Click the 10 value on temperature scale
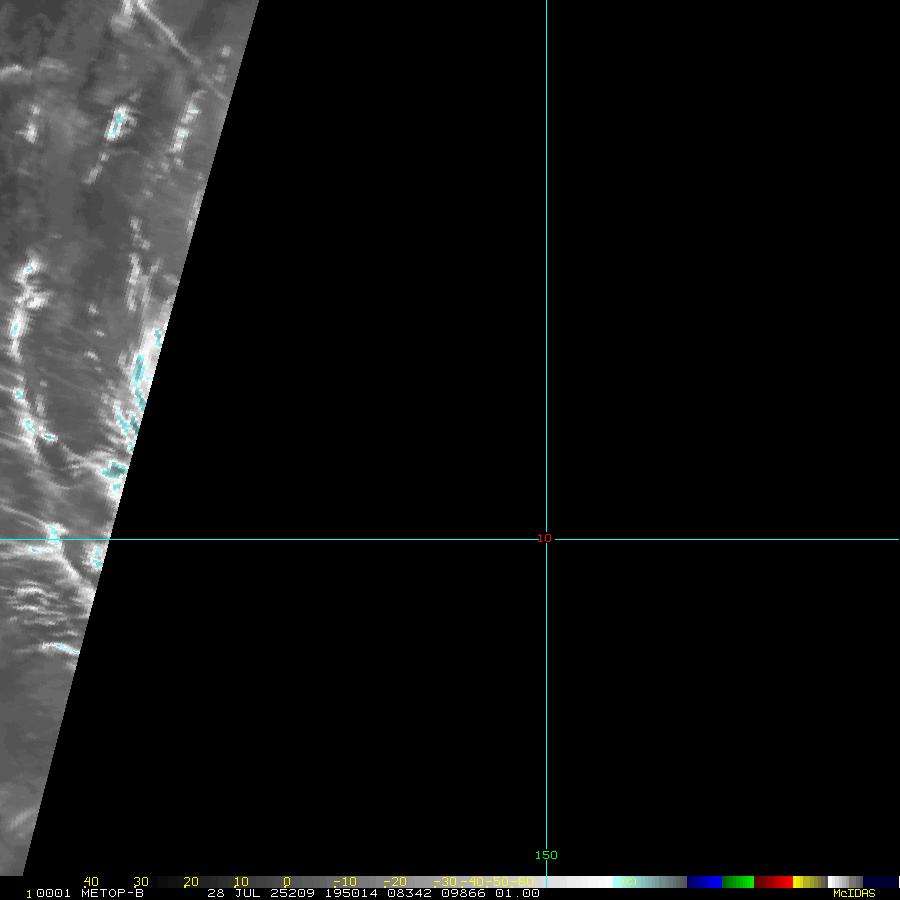This screenshot has height=900, width=900. click(x=241, y=882)
